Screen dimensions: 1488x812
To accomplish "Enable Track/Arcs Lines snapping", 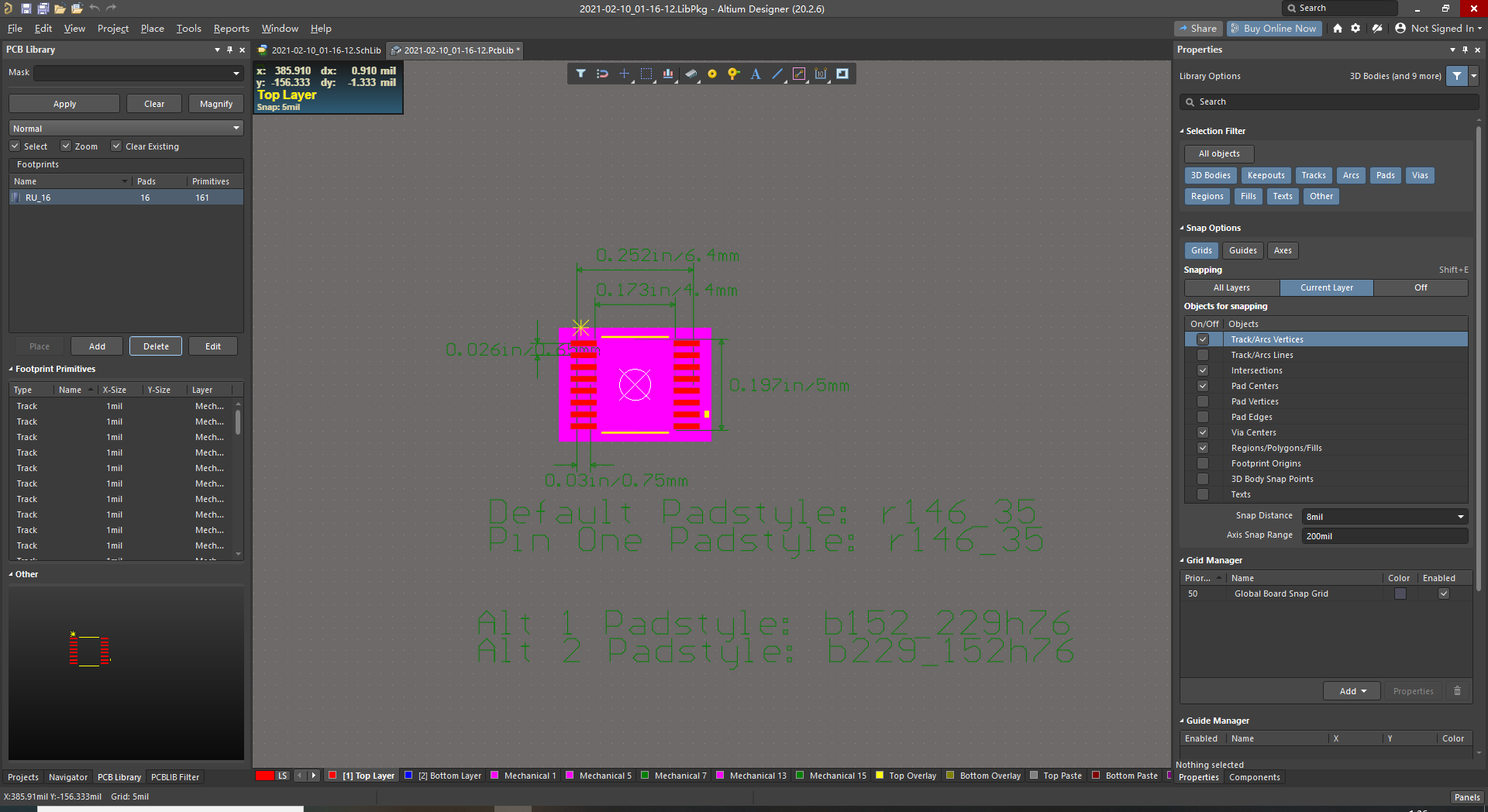I will pyautogui.click(x=1203, y=355).
